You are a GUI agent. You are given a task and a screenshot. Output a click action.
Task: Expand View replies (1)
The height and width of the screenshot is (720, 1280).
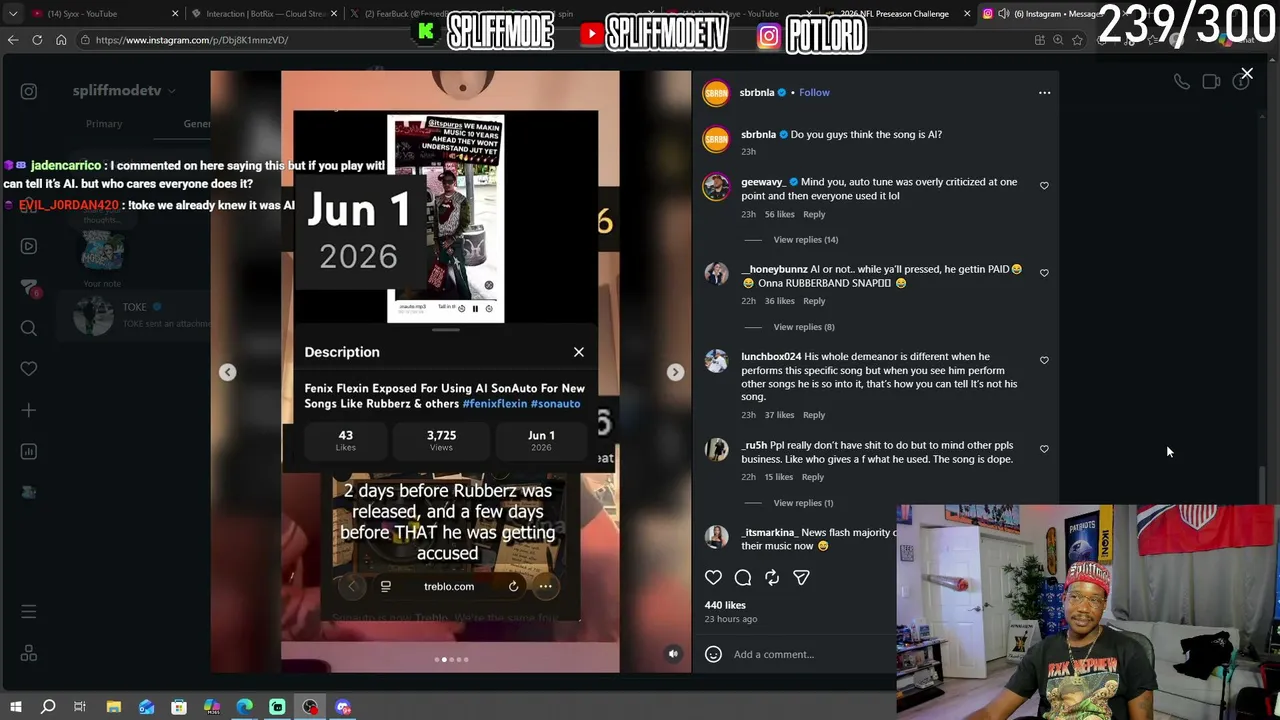(x=802, y=503)
